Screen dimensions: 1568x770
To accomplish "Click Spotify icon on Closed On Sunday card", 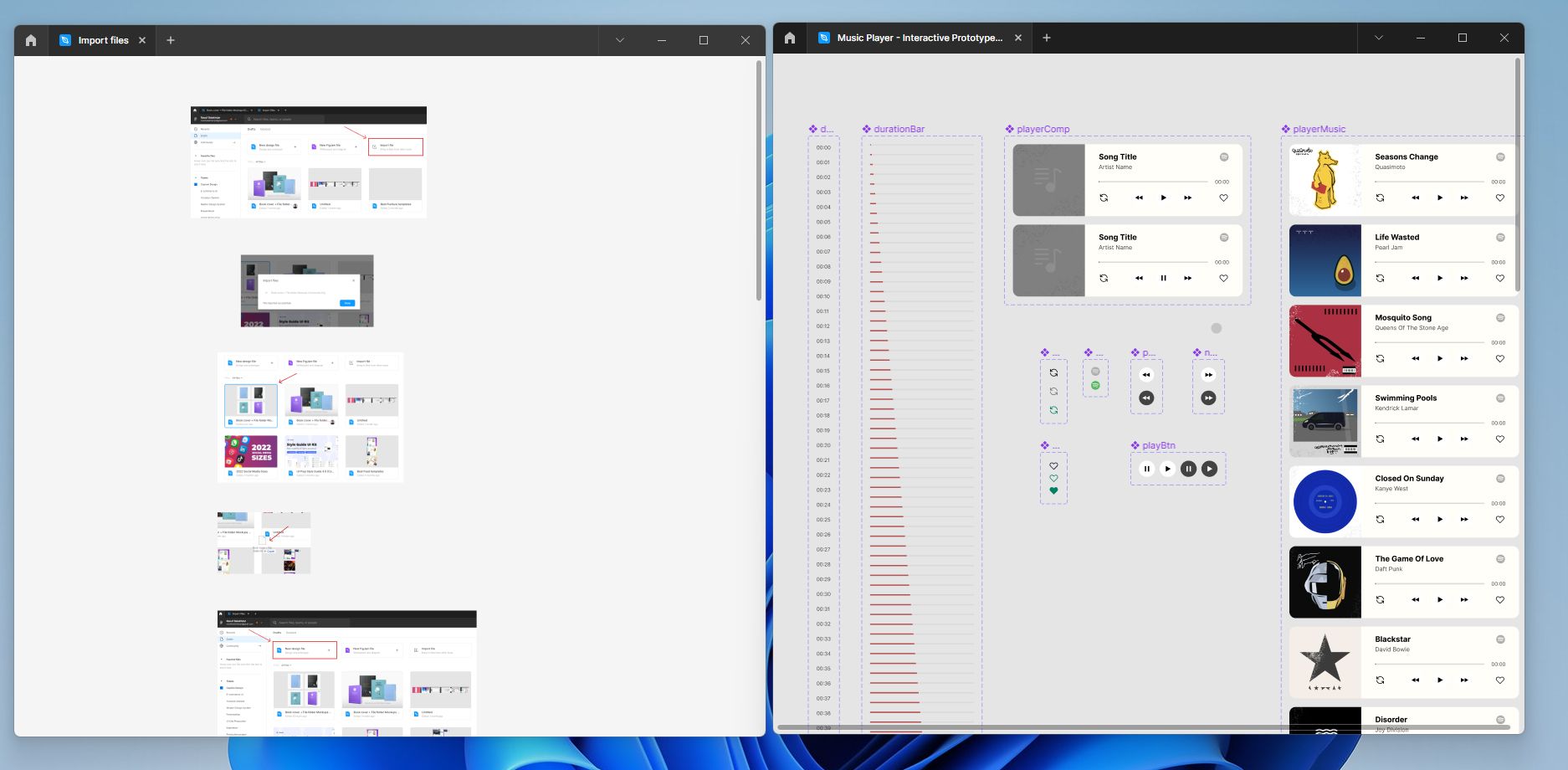I will (1500, 479).
